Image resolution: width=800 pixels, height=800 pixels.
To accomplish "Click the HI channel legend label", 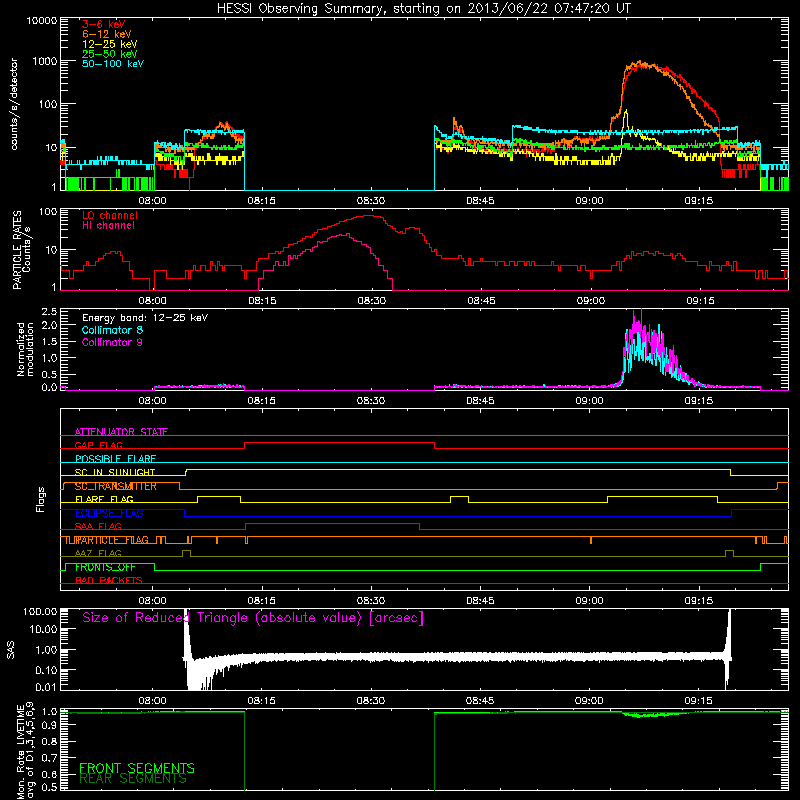I will (108, 225).
